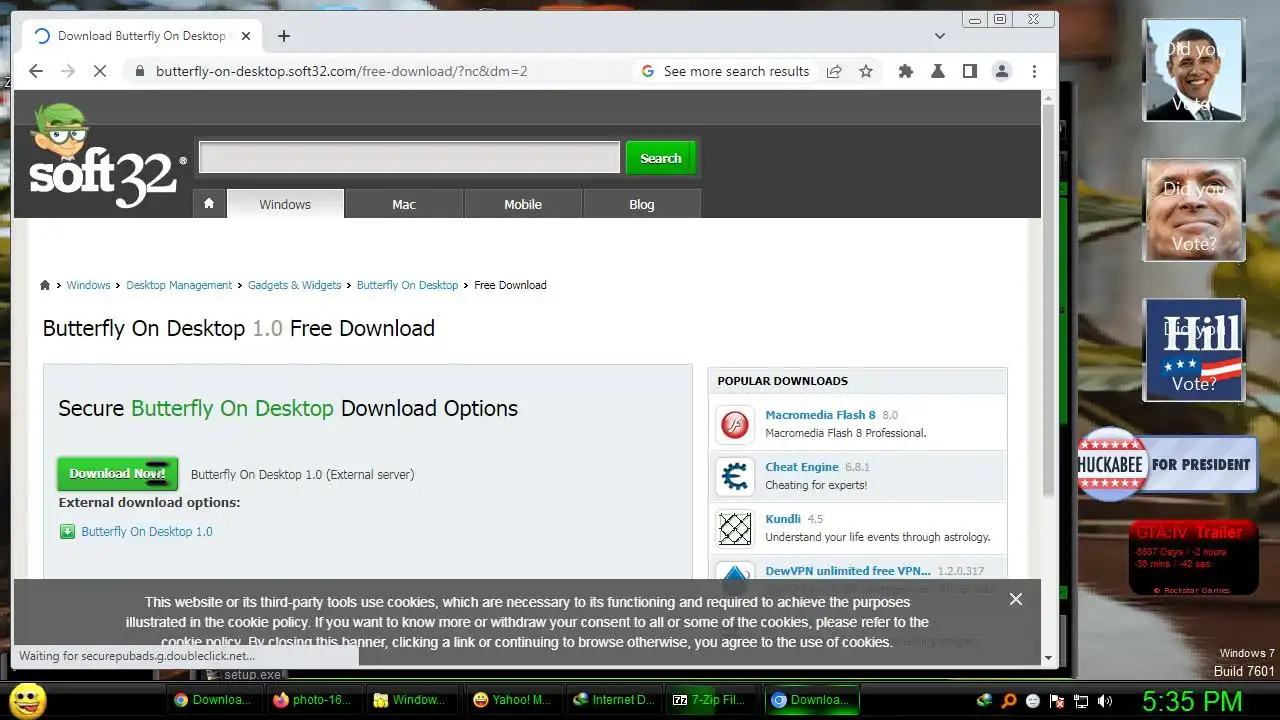
Task: Click the green download arrow icon
Action: click(x=67, y=532)
